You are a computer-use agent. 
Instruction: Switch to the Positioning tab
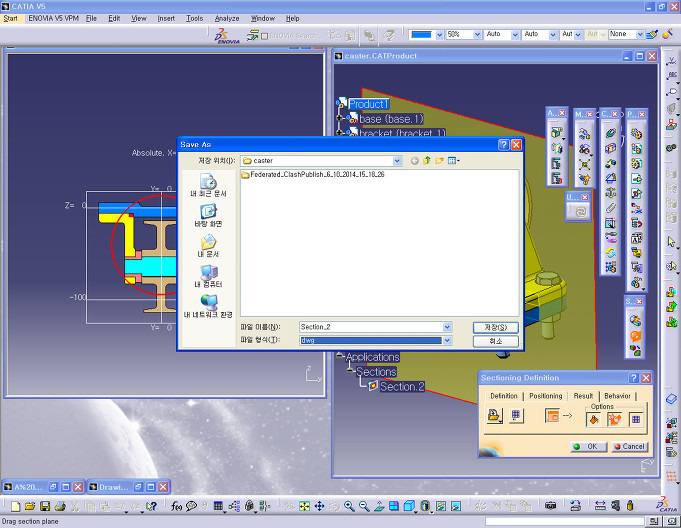pyautogui.click(x=545, y=396)
